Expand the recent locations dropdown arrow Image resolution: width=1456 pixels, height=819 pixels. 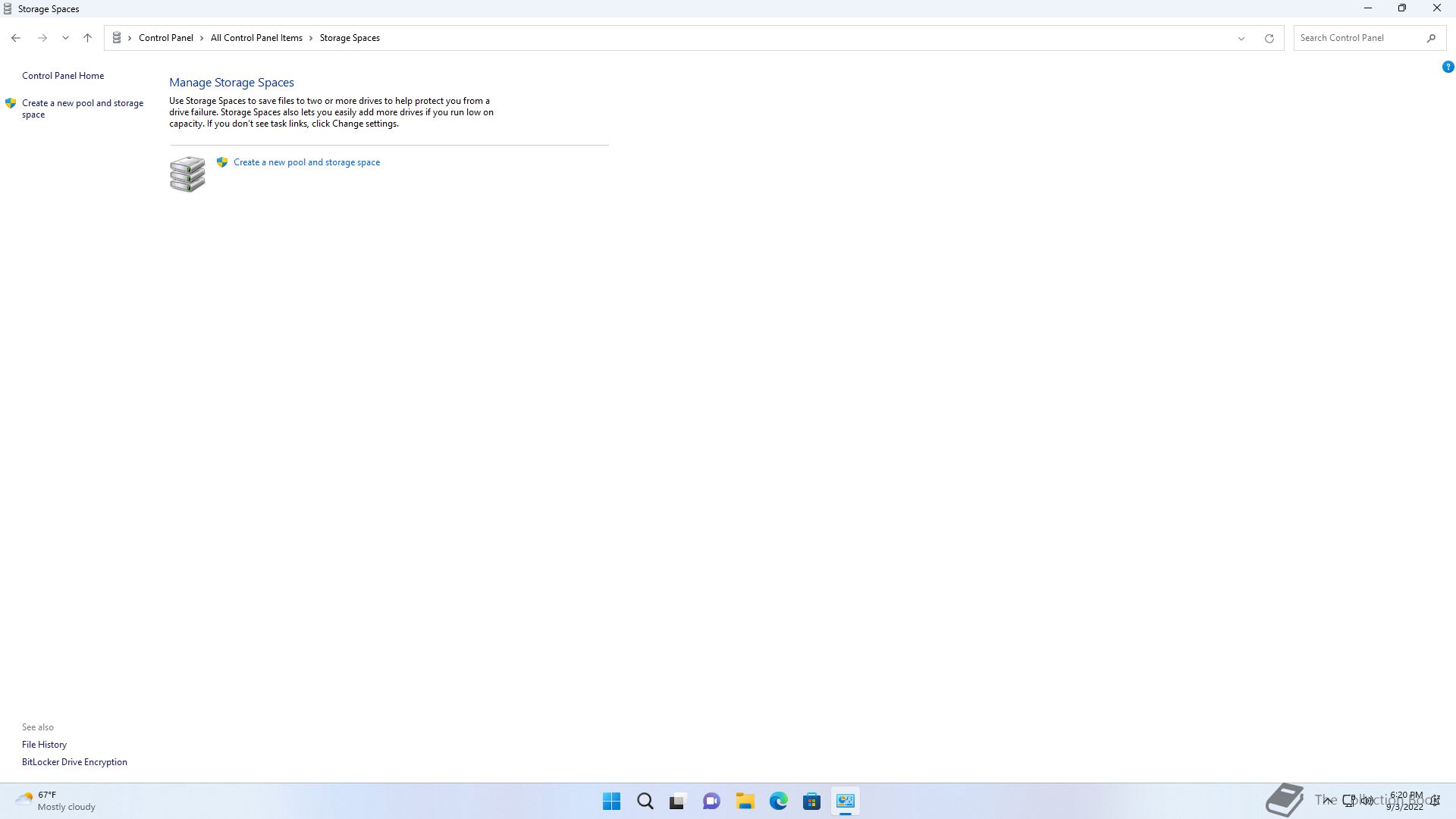coord(65,38)
